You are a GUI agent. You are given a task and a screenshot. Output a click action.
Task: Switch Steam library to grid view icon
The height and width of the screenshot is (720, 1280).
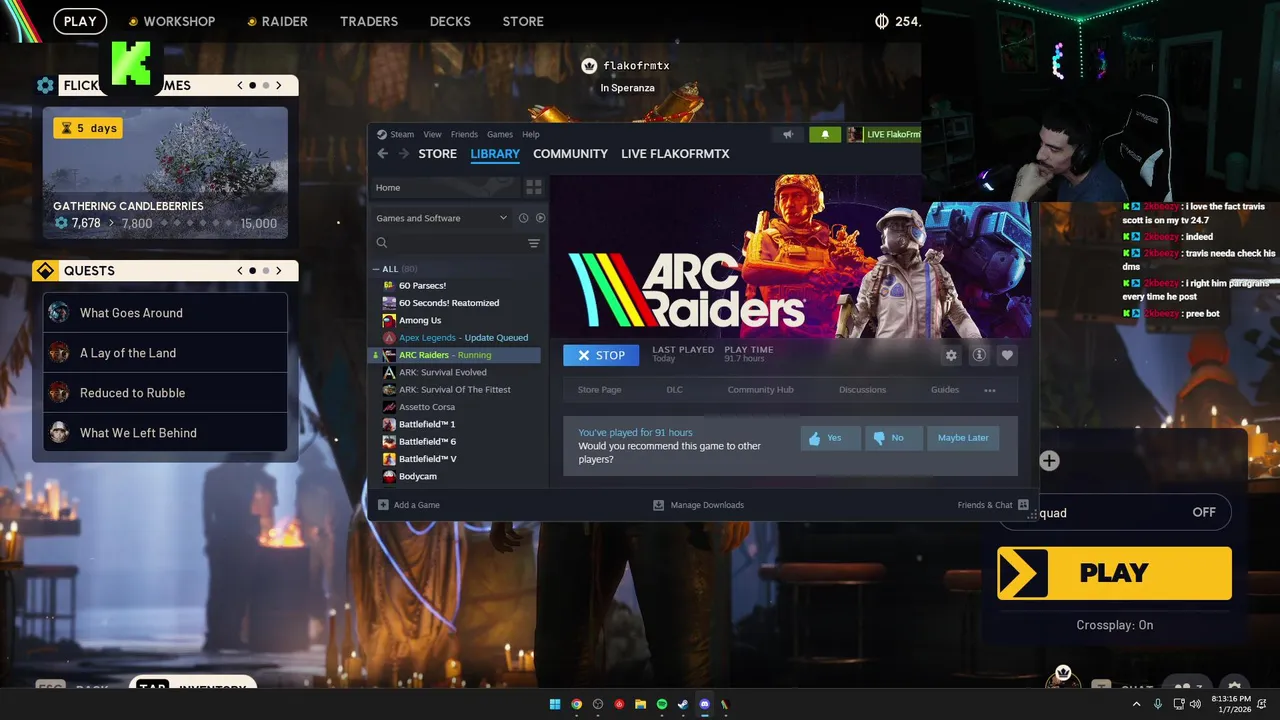pos(534,187)
